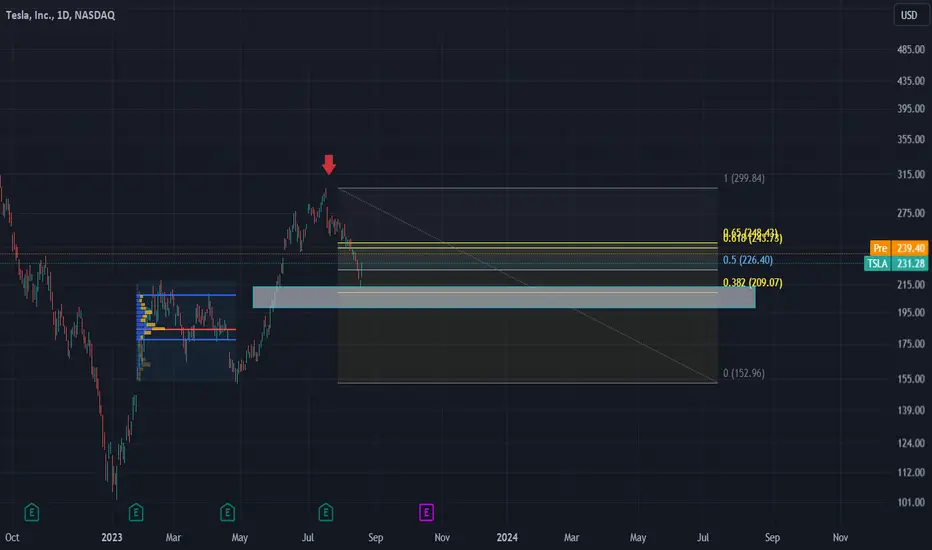The height and width of the screenshot is (550, 932).
Task: Open the purple upcoming earnings marker
Action: (426, 512)
